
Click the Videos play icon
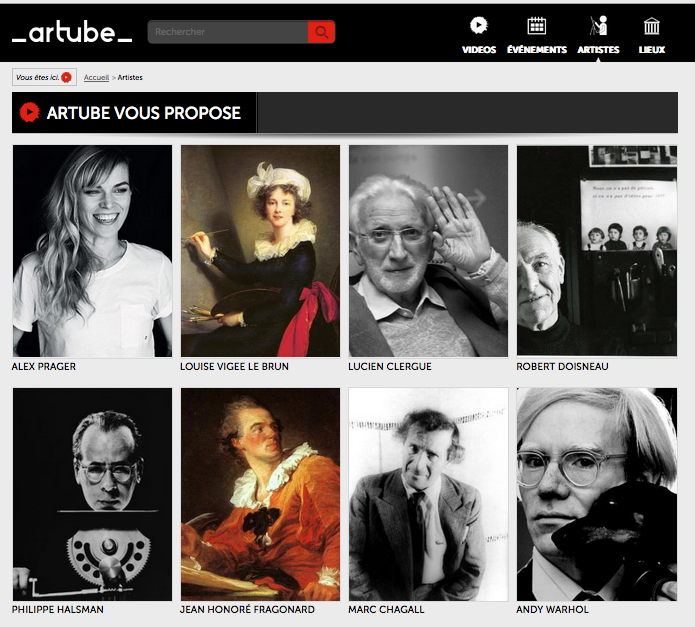point(479,25)
